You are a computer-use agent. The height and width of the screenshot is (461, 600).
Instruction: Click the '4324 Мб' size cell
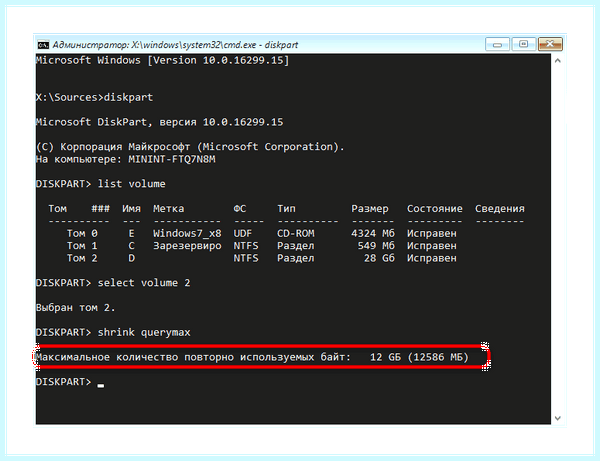pos(373,233)
